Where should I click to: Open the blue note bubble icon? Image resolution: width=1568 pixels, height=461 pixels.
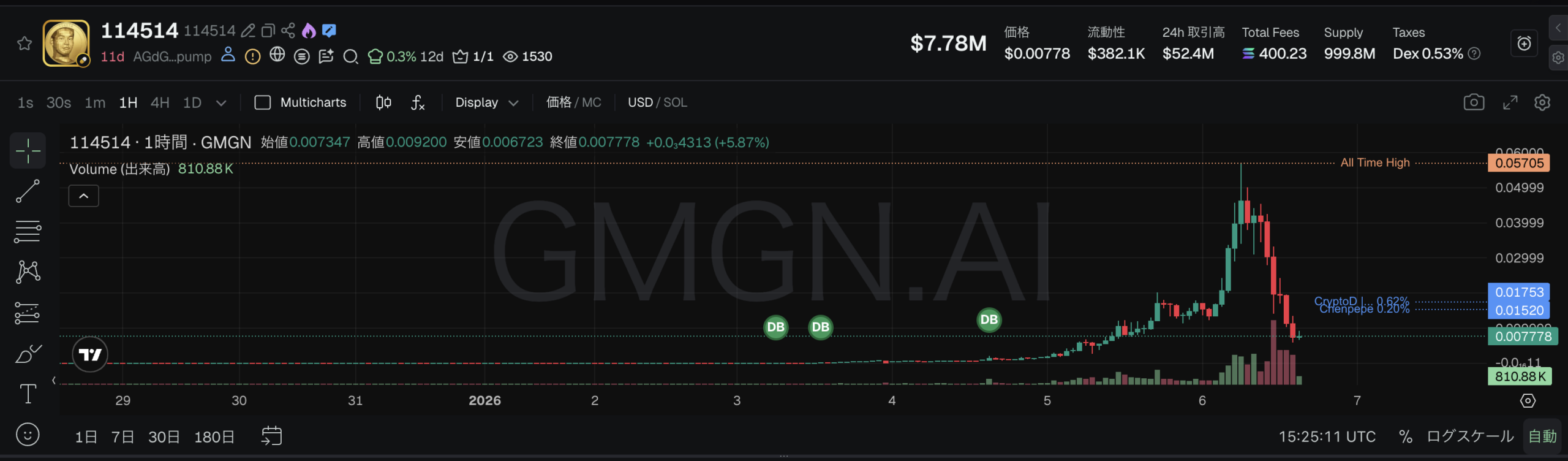[x=329, y=31]
